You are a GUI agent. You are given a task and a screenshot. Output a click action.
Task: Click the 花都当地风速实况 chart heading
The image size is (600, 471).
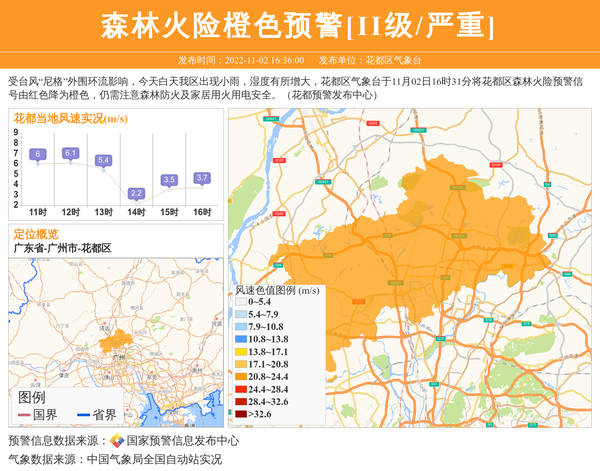(x=70, y=118)
